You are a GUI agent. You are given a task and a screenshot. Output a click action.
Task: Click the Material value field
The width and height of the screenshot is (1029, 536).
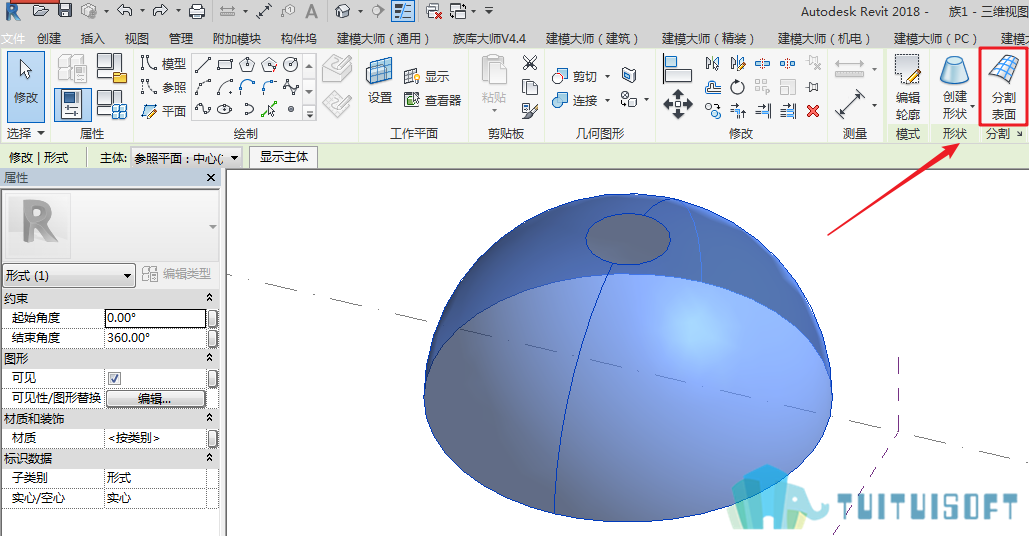156,438
